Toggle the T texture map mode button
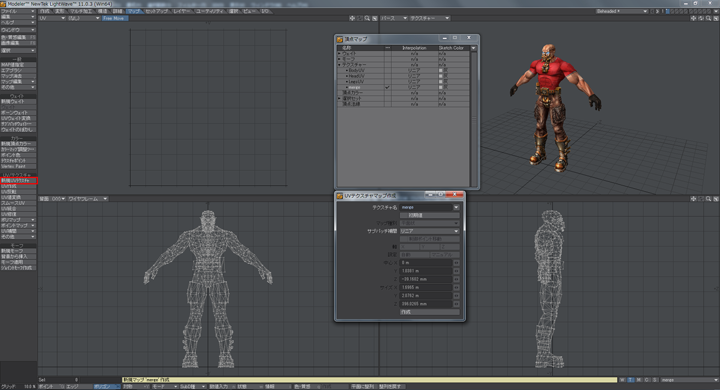Viewport: 720px width, 390px height. point(630,380)
